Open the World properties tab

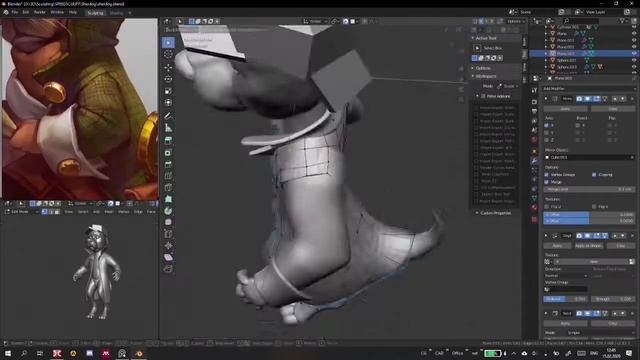point(534,140)
